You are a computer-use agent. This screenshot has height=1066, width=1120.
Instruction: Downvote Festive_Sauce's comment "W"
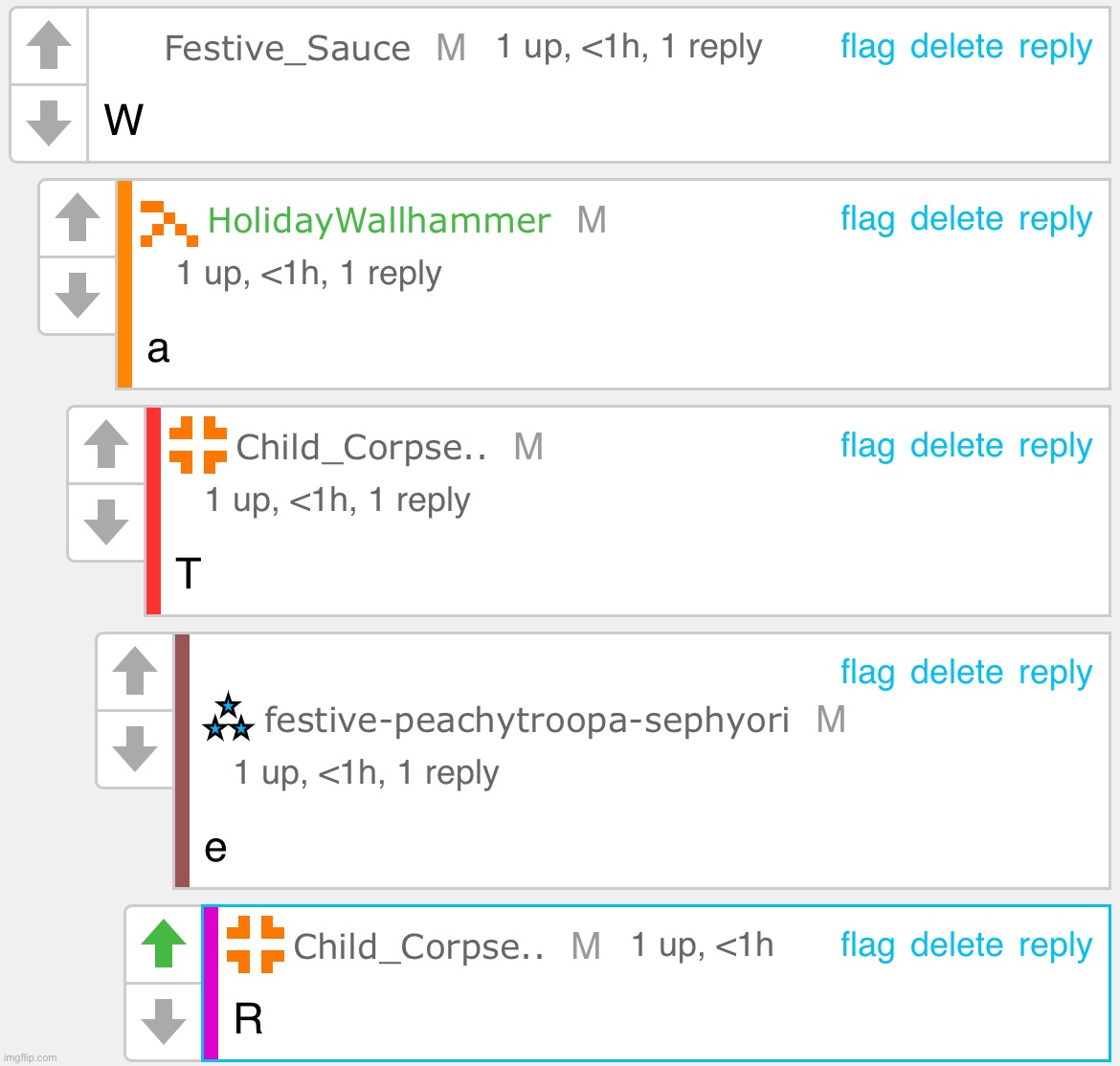pos(49,122)
